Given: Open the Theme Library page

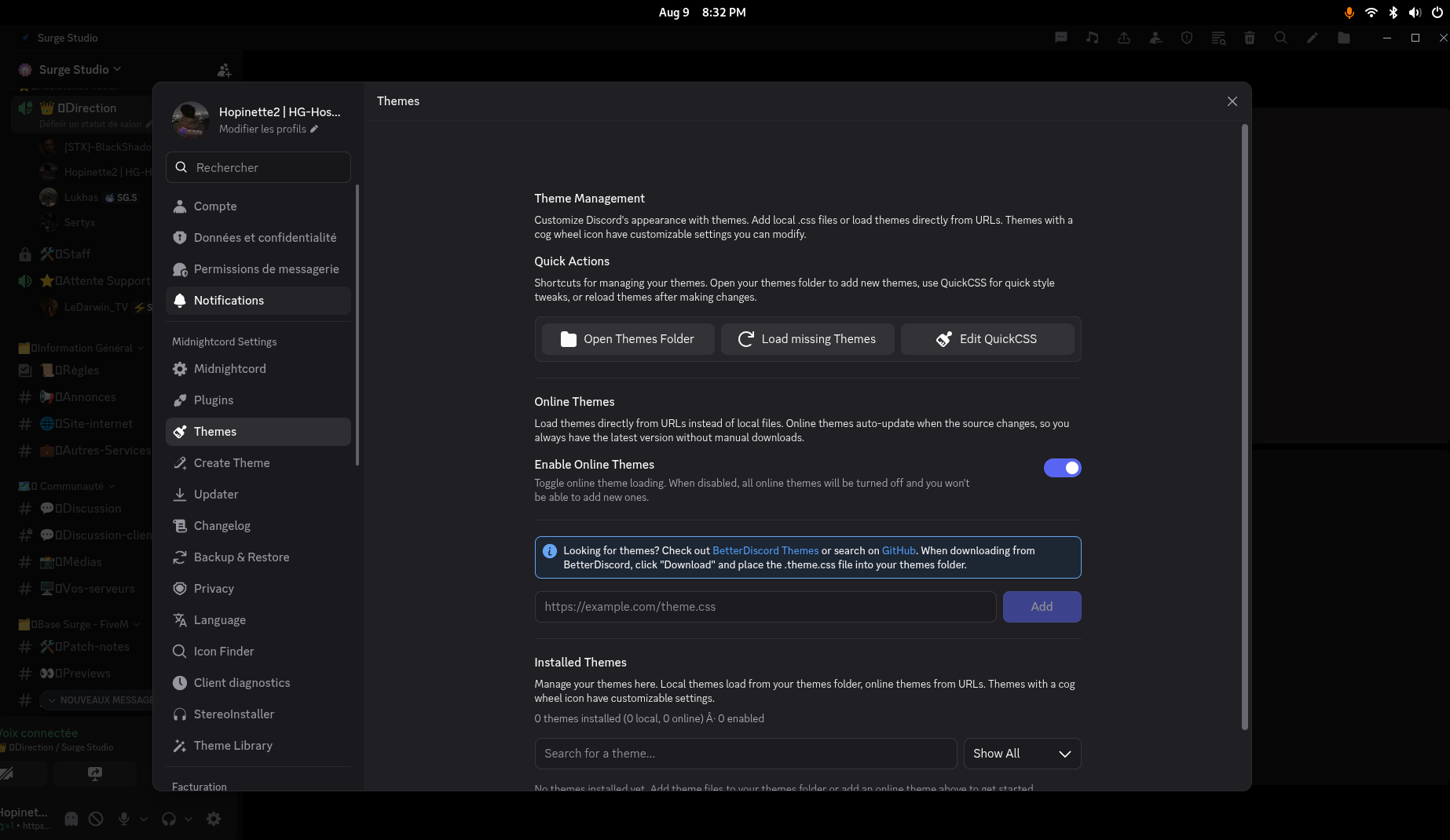Looking at the screenshot, I should pyautogui.click(x=258, y=746).
